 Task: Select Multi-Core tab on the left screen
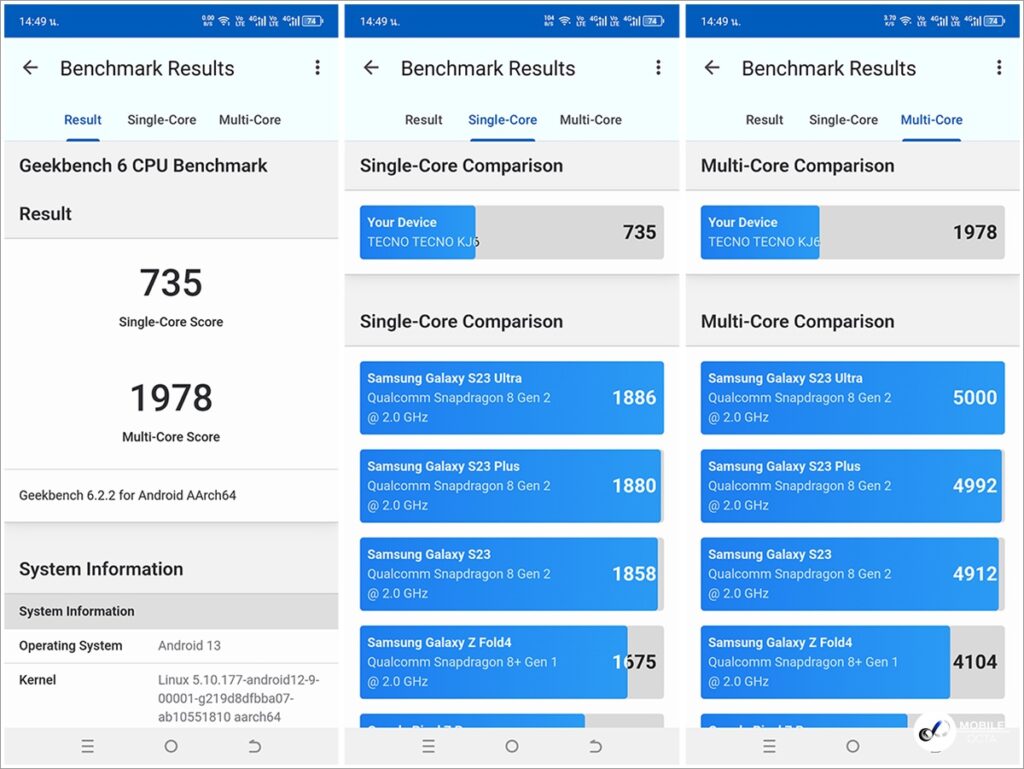click(250, 120)
